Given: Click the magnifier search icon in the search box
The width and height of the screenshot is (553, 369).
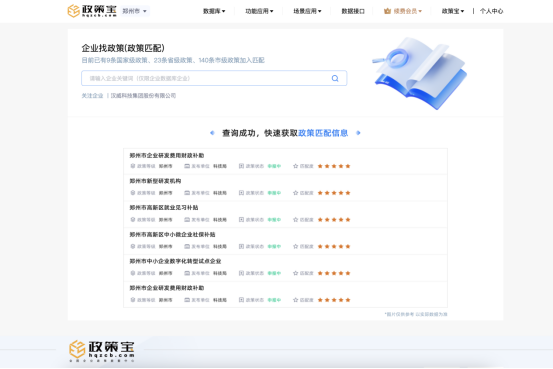Looking at the screenshot, I should coord(335,78).
